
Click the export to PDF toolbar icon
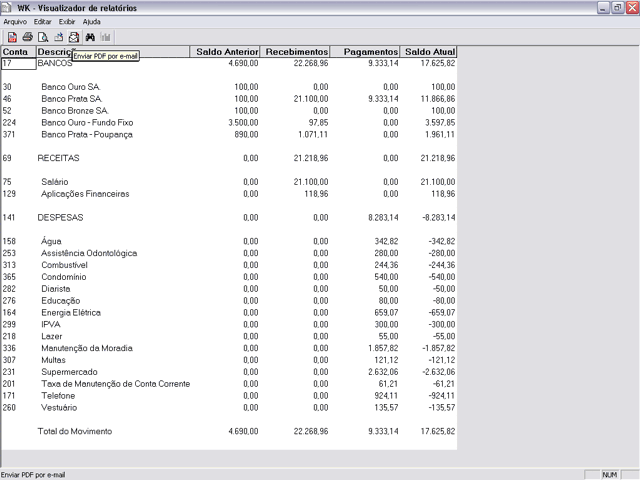(x=11, y=37)
